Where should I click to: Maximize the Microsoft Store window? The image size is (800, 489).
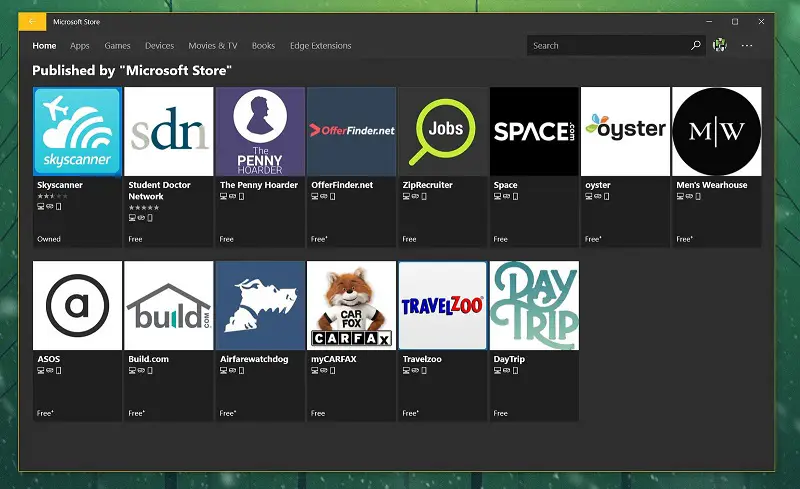coord(735,21)
